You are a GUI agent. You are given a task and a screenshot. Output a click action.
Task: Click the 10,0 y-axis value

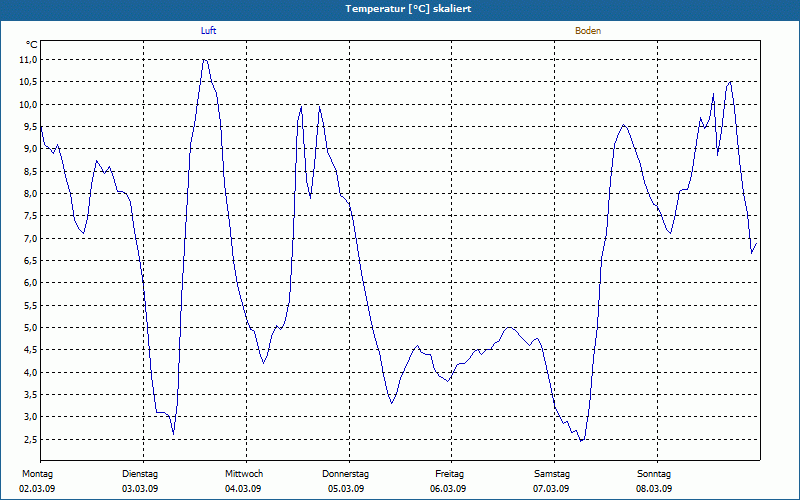point(28,105)
